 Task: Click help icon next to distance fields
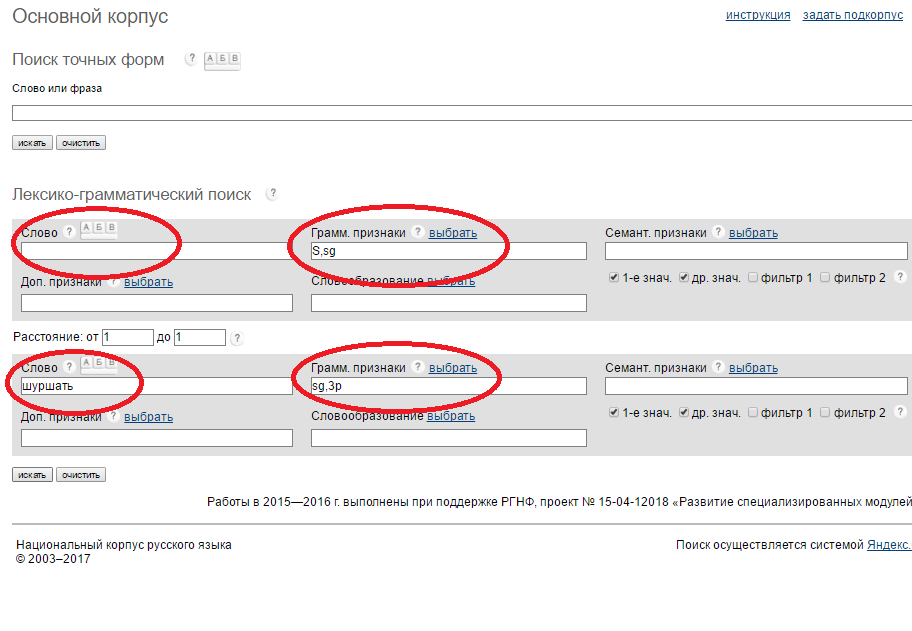237,337
